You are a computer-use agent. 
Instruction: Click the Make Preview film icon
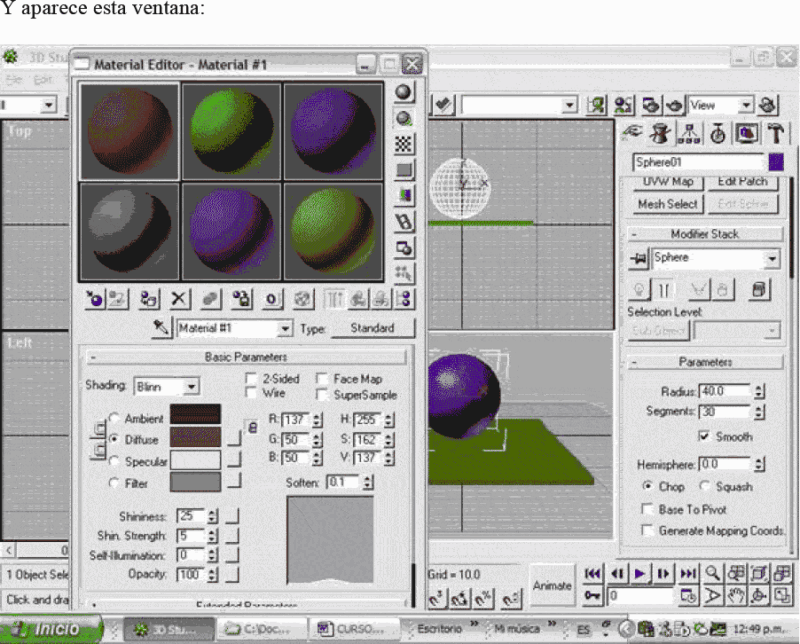[403, 222]
